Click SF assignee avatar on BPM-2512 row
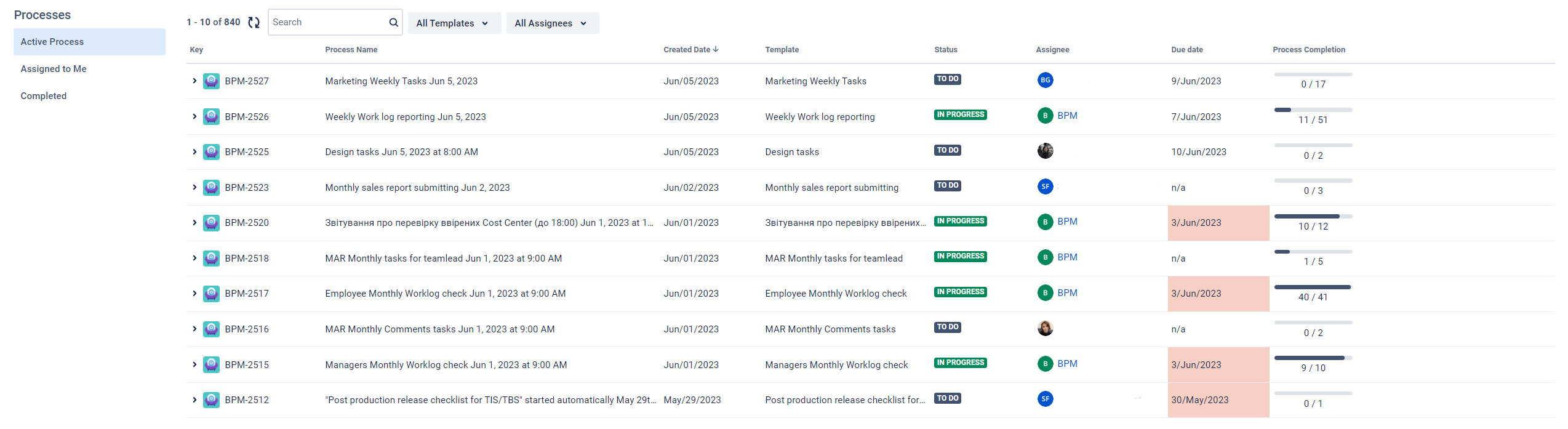The image size is (1568, 429). tap(1045, 399)
